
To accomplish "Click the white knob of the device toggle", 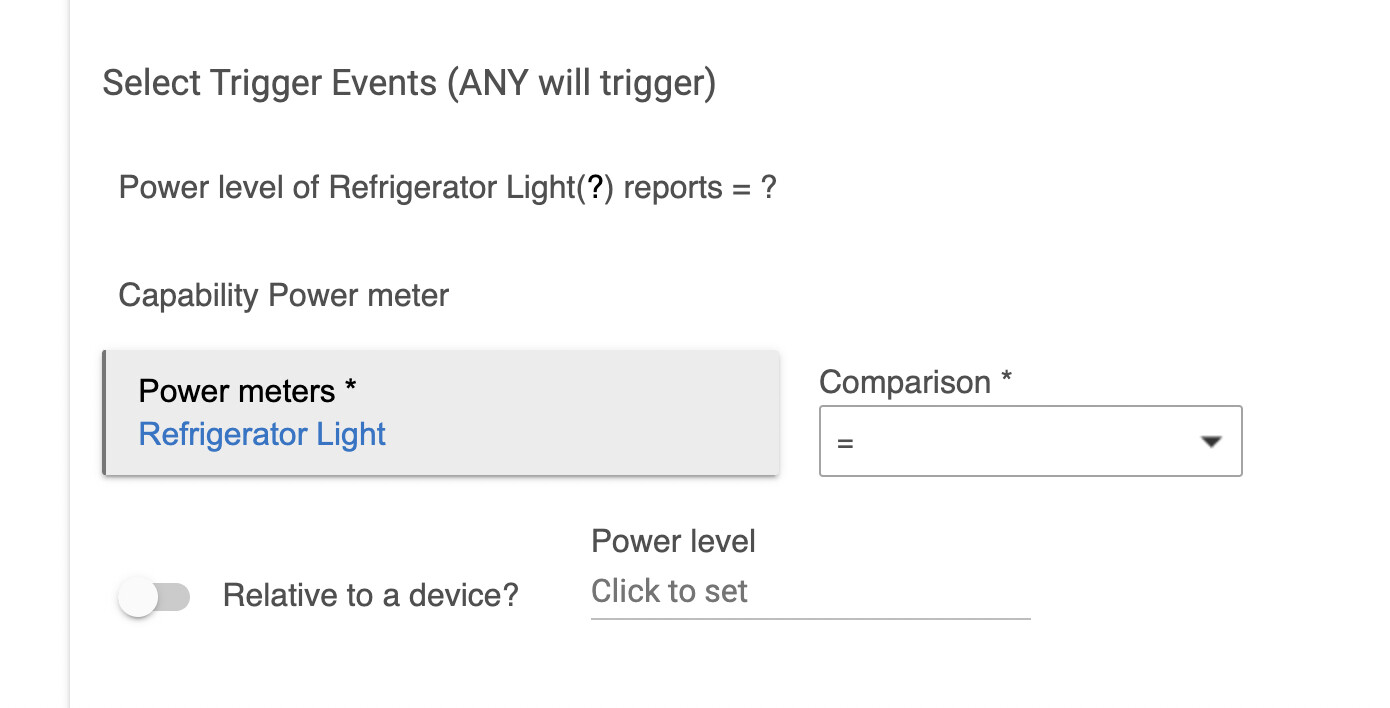I will click(x=138, y=598).
